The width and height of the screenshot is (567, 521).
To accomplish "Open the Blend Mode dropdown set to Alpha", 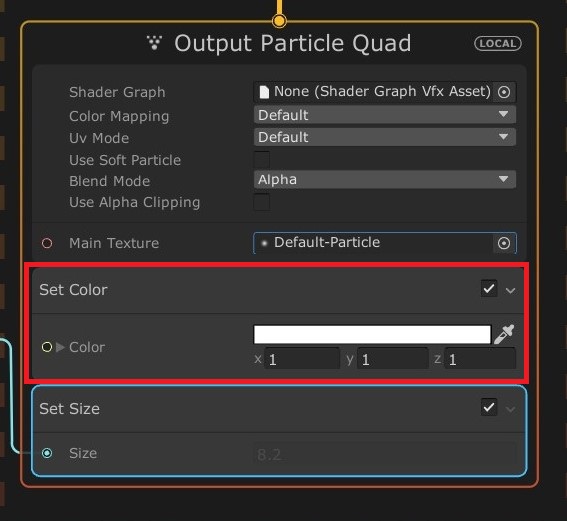I will tap(385, 179).
